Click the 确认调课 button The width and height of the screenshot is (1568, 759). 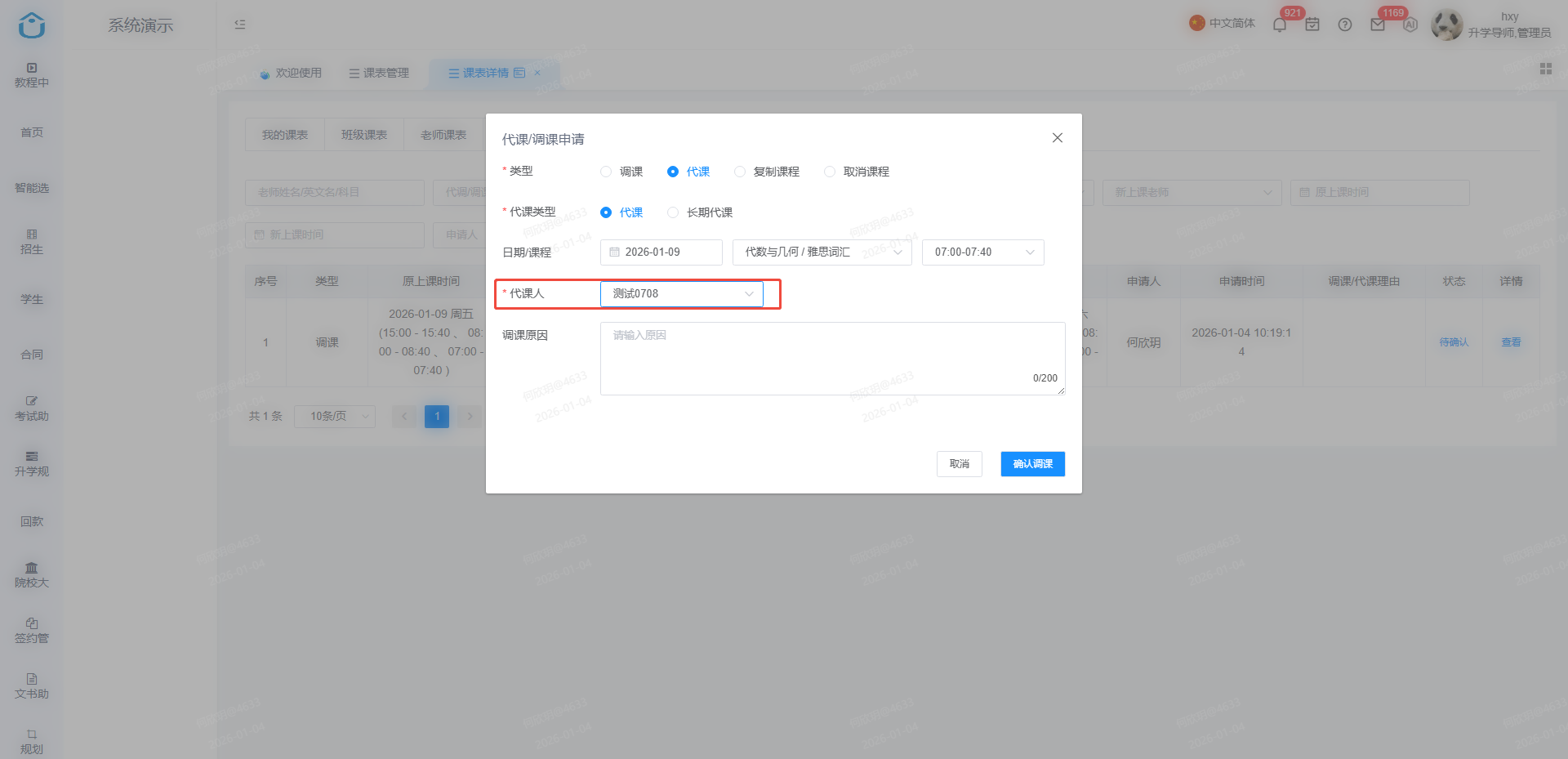pyautogui.click(x=1033, y=464)
